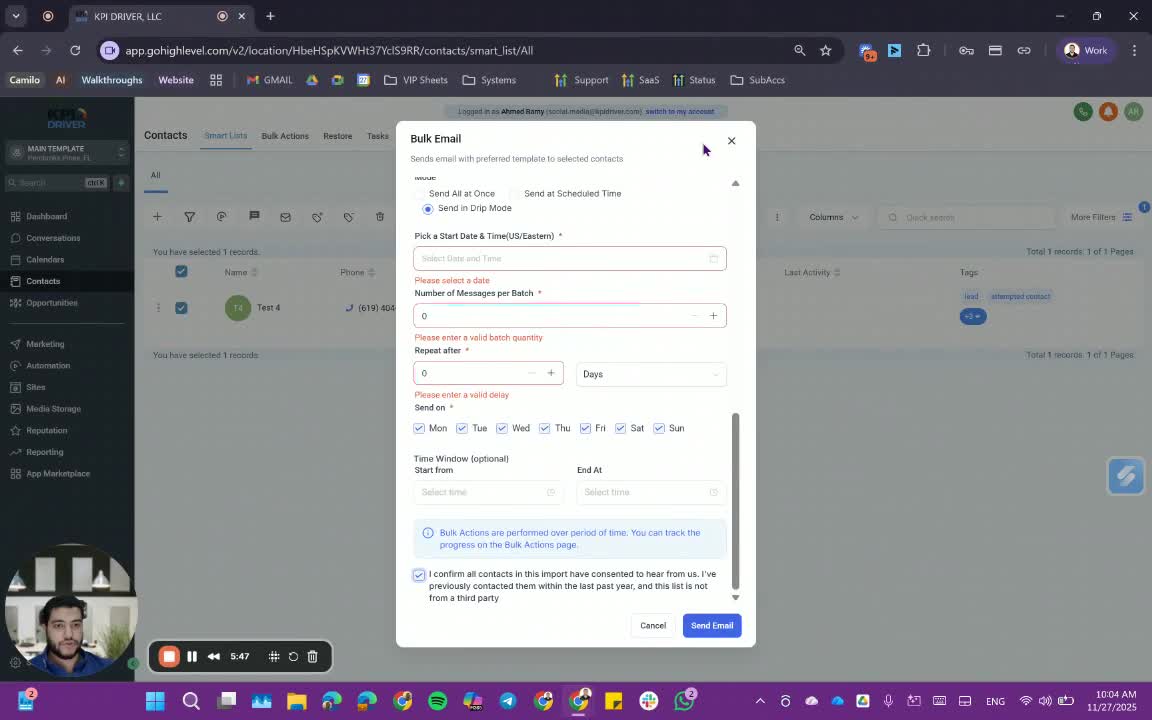
Task: Open the Start Date and Time picker field
Action: click(569, 259)
